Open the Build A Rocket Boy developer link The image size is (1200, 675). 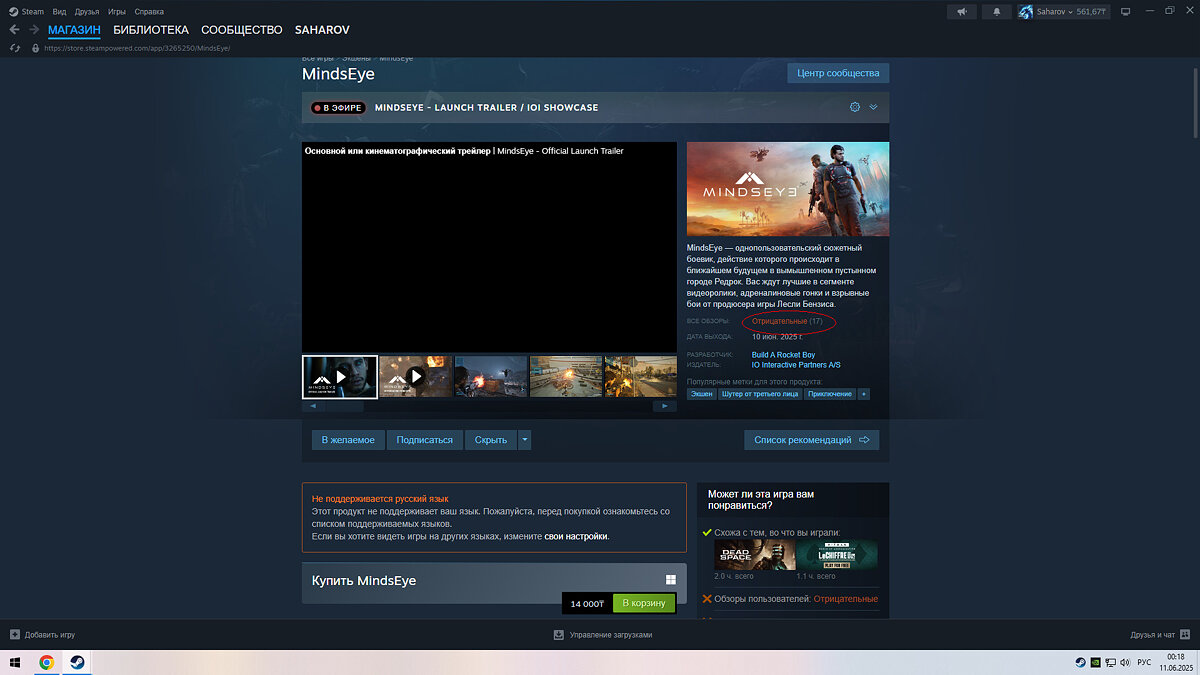783,355
